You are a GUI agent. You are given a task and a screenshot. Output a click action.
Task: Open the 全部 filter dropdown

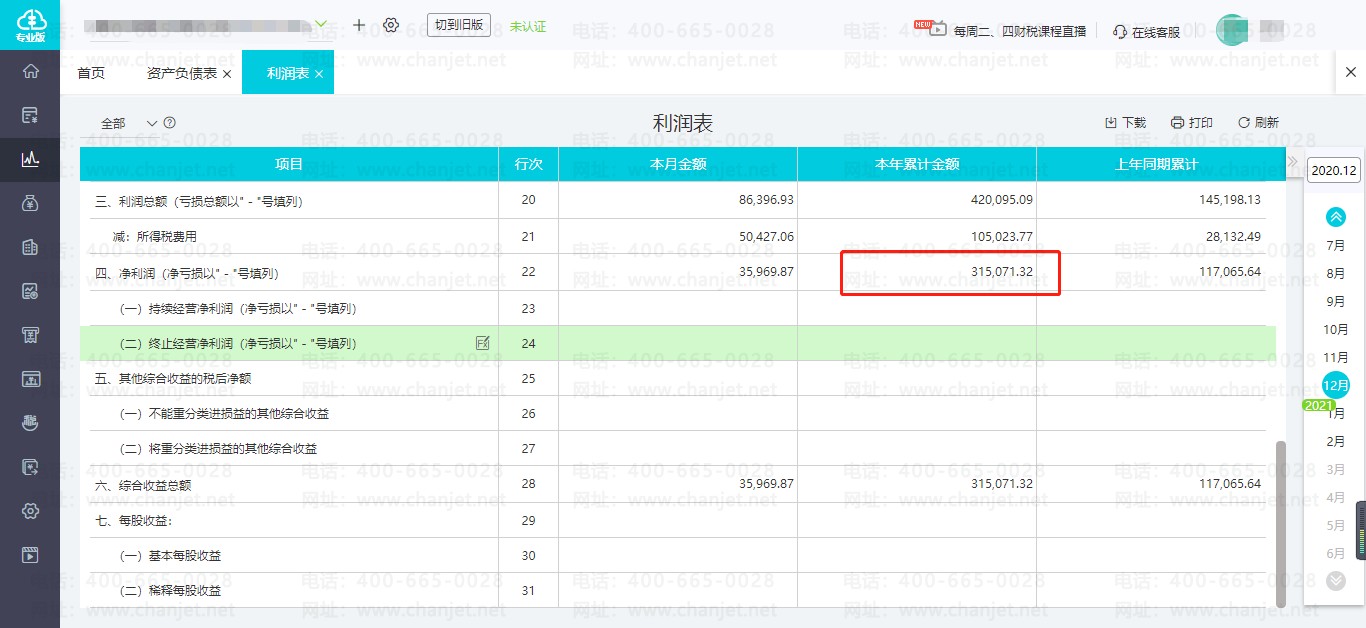click(128, 123)
